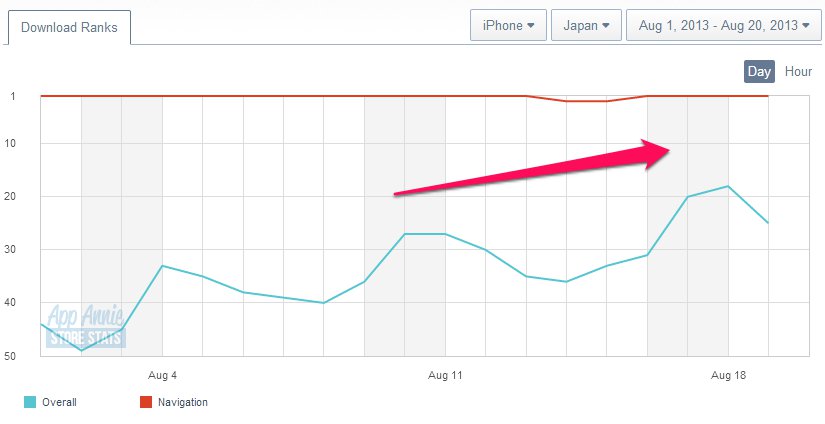Click the Aug 11 axis date label
825x424 pixels.
(x=445, y=376)
